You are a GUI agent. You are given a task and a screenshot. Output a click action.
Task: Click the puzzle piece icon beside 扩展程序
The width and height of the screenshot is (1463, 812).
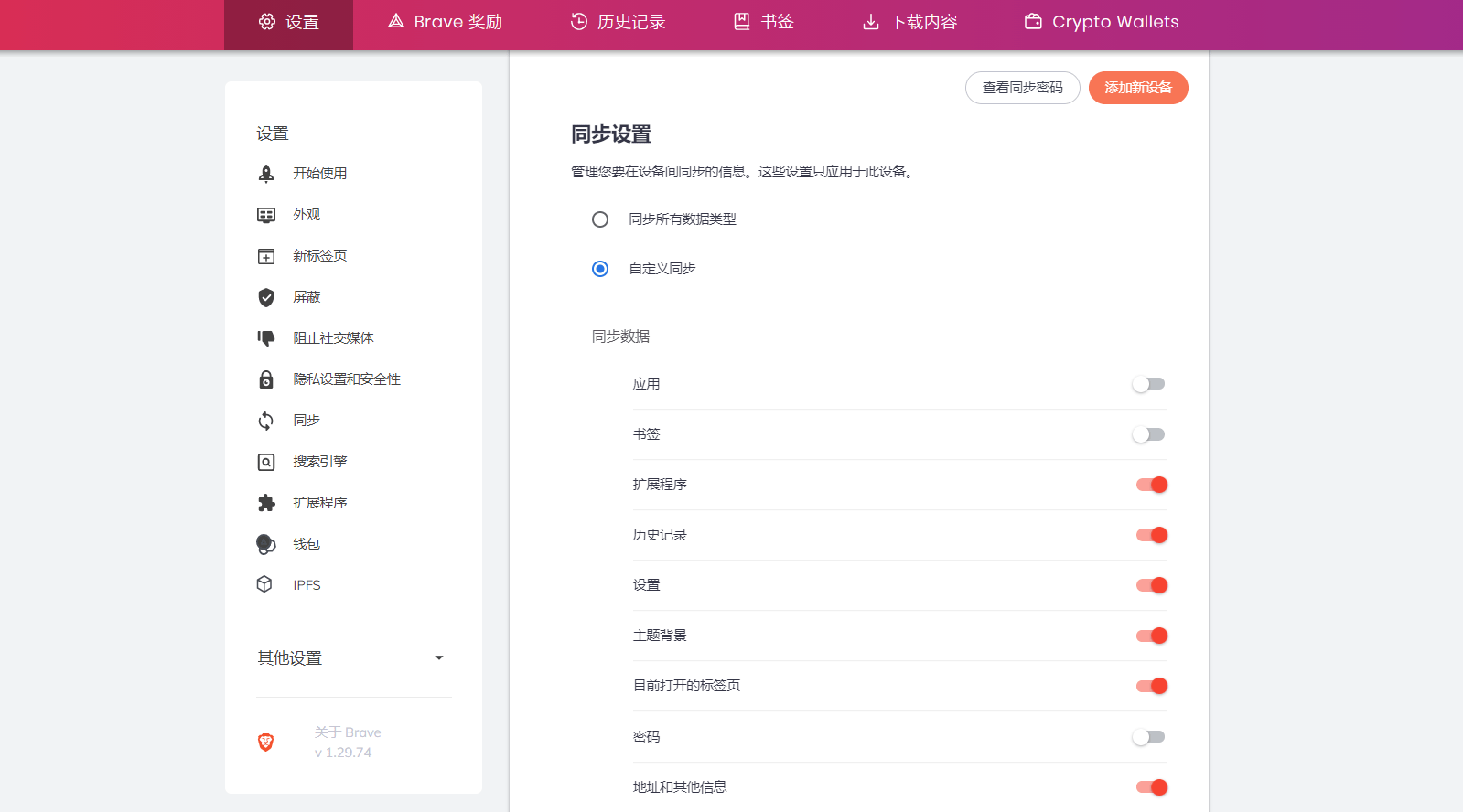pyautogui.click(x=266, y=503)
